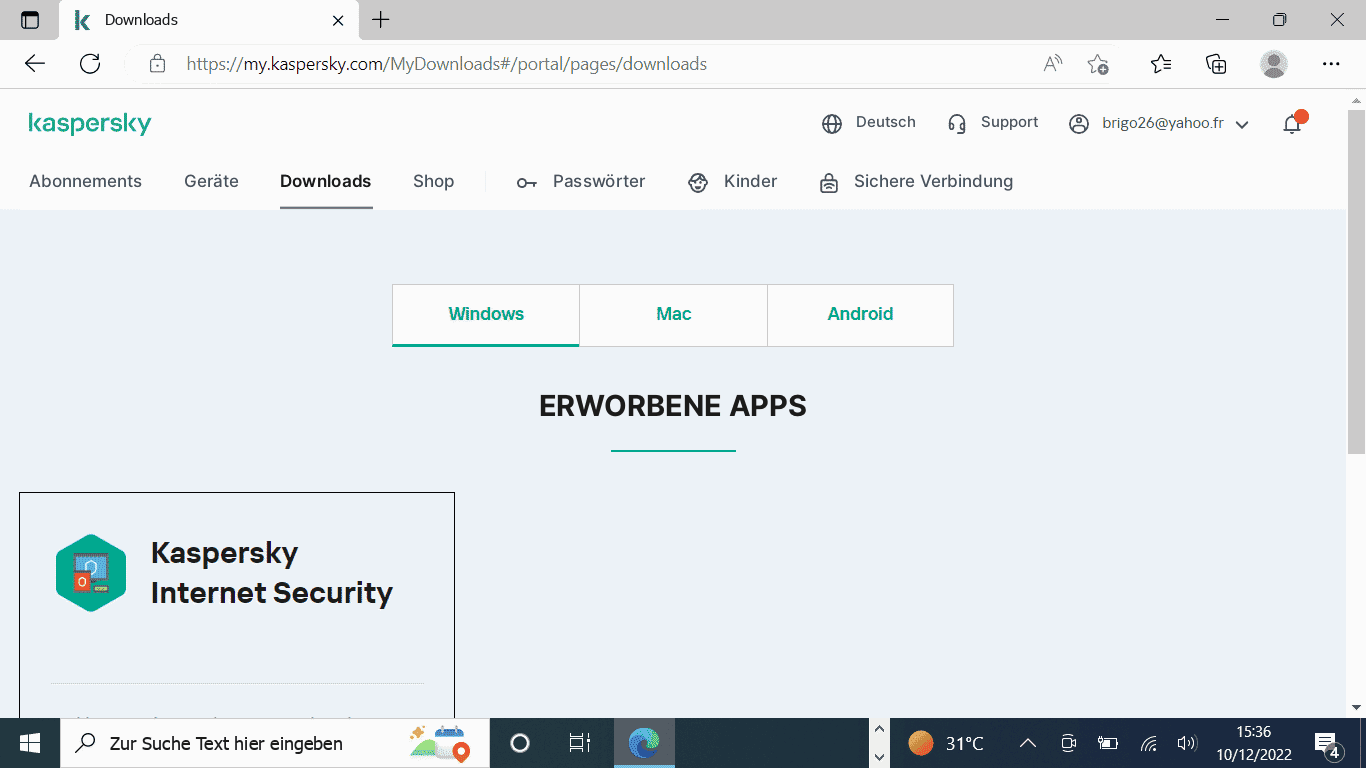Open the Deutsch language selector
This screenshot has width=1366, height=768.
(869, 123)
